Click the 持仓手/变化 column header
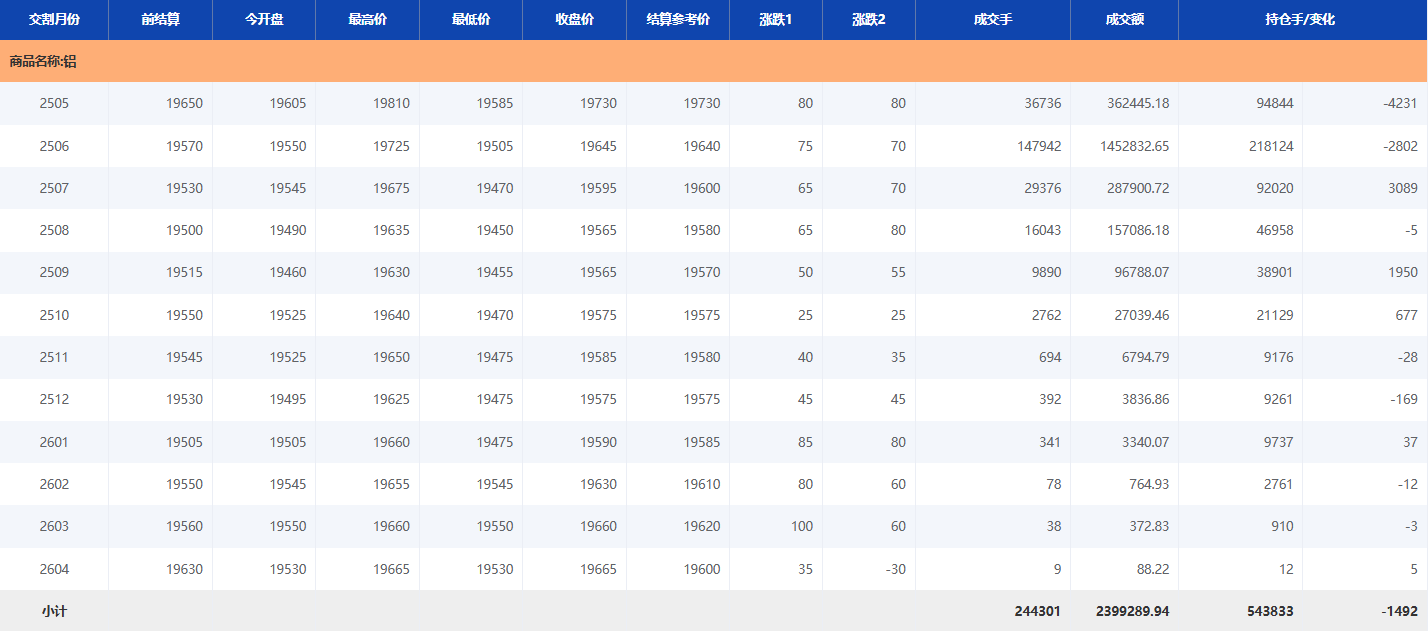Image resolution: width=1428 pixels, height=631 pixels. 1302,20
